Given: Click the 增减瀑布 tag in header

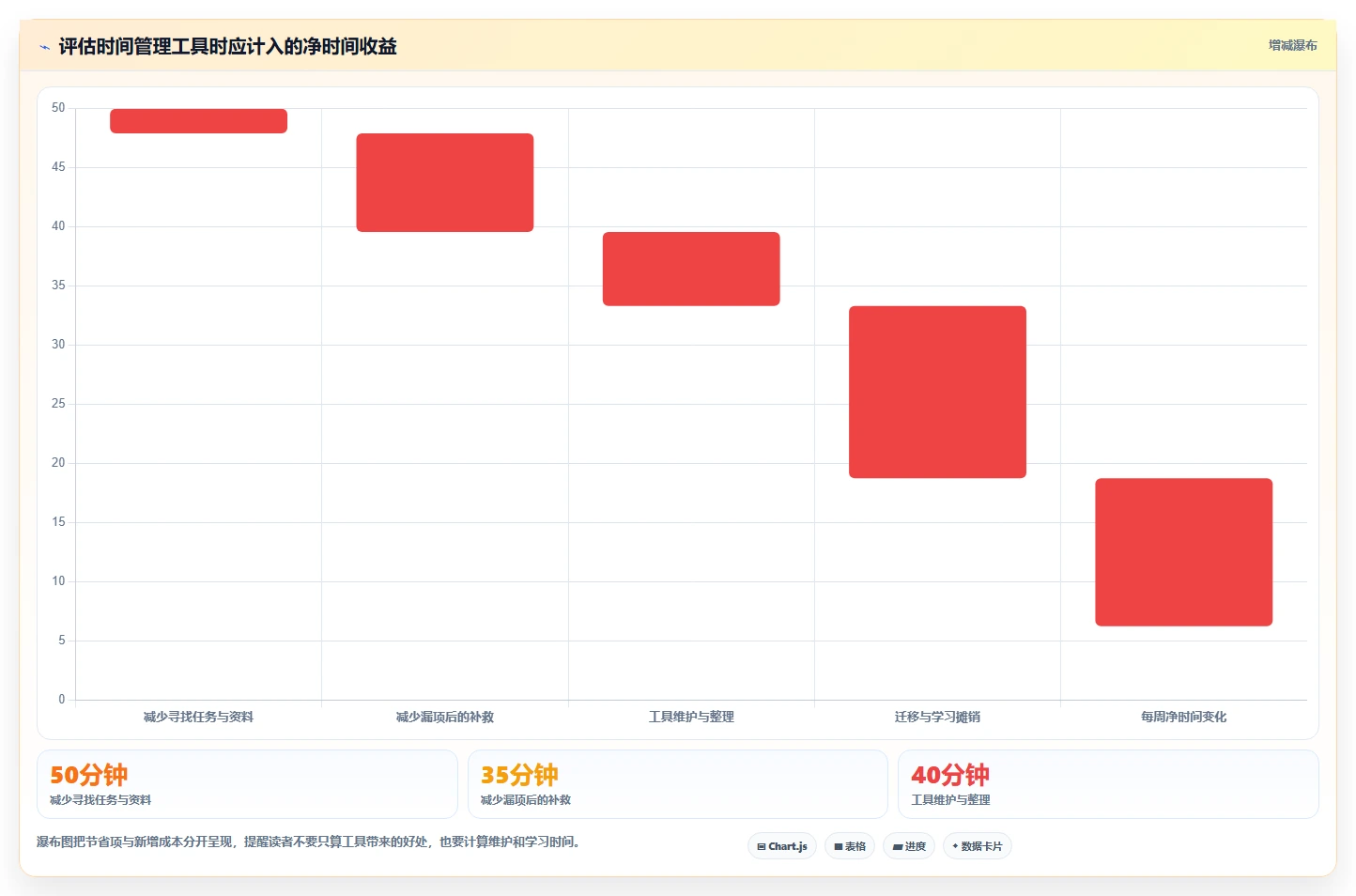Looking at the screenshot, I should tap(1292, 45).
